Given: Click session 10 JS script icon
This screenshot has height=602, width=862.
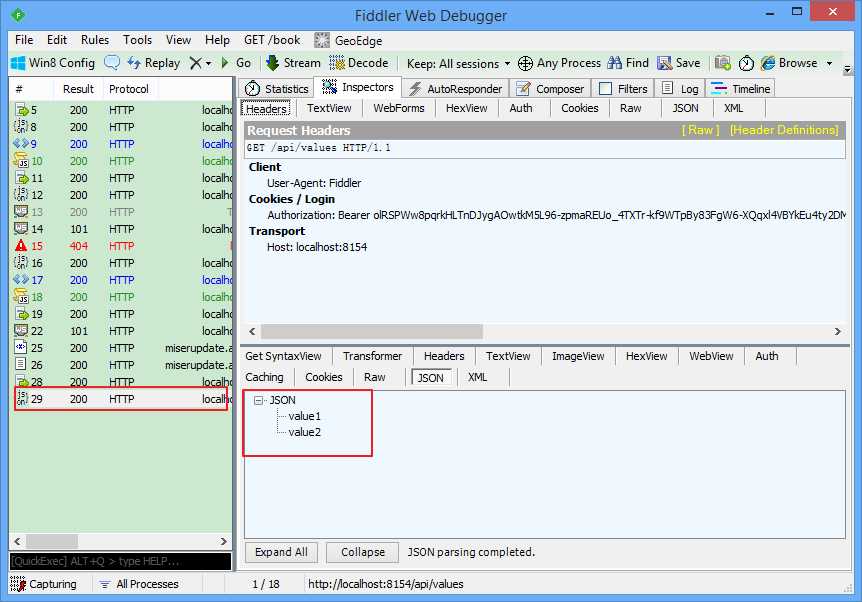Looking at the screenshot, I should 21,161.
